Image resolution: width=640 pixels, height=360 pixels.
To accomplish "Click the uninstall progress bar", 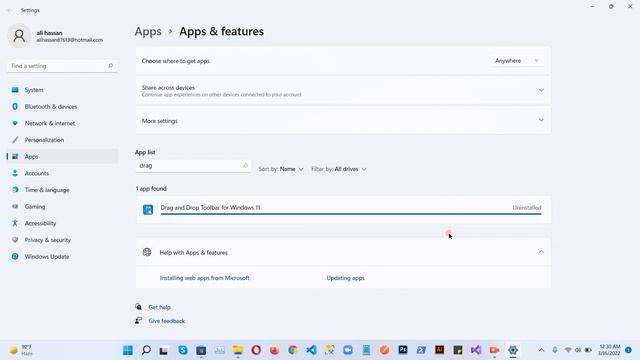I will pyautogui.click(x=351, y=213).
